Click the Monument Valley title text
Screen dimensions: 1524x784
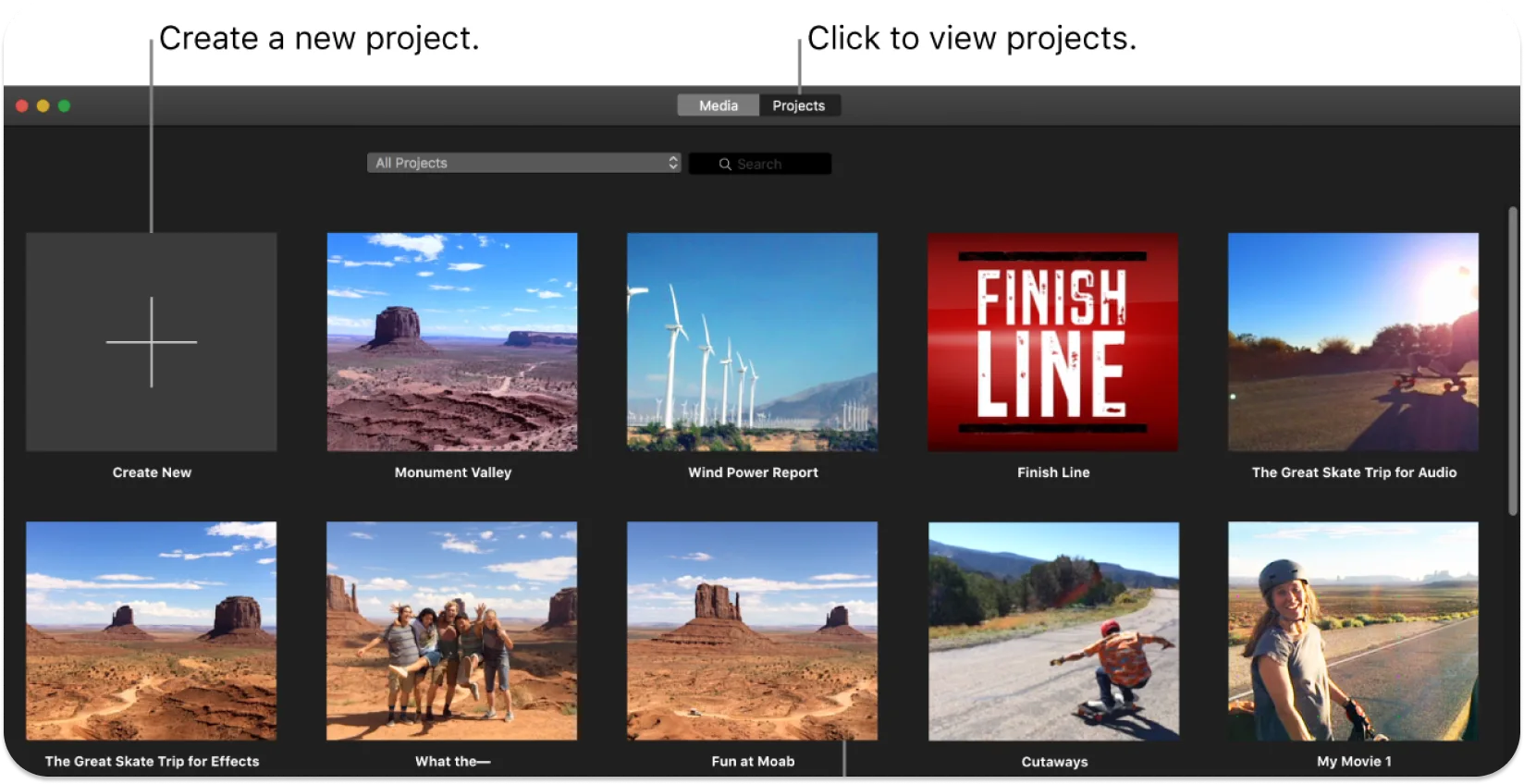coord(453,472)
